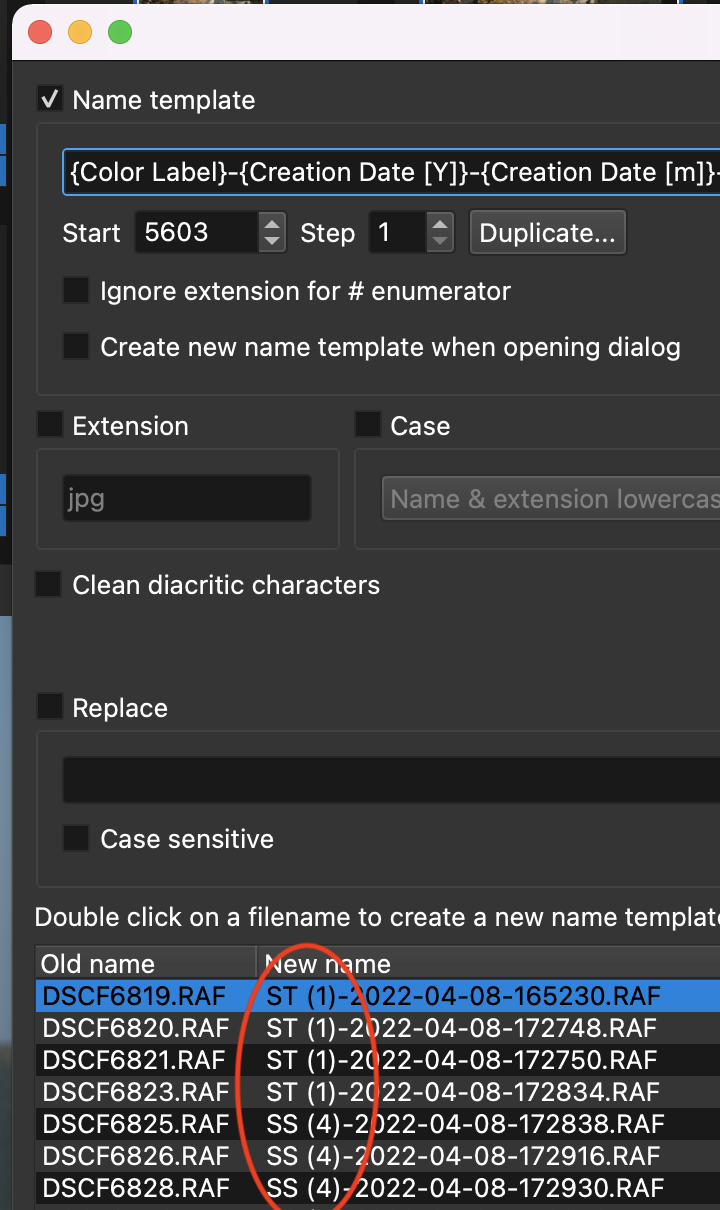The image size is (720, 1210).
Task: Increase the Start value with up arrow
Action: (x=272, y=224)
